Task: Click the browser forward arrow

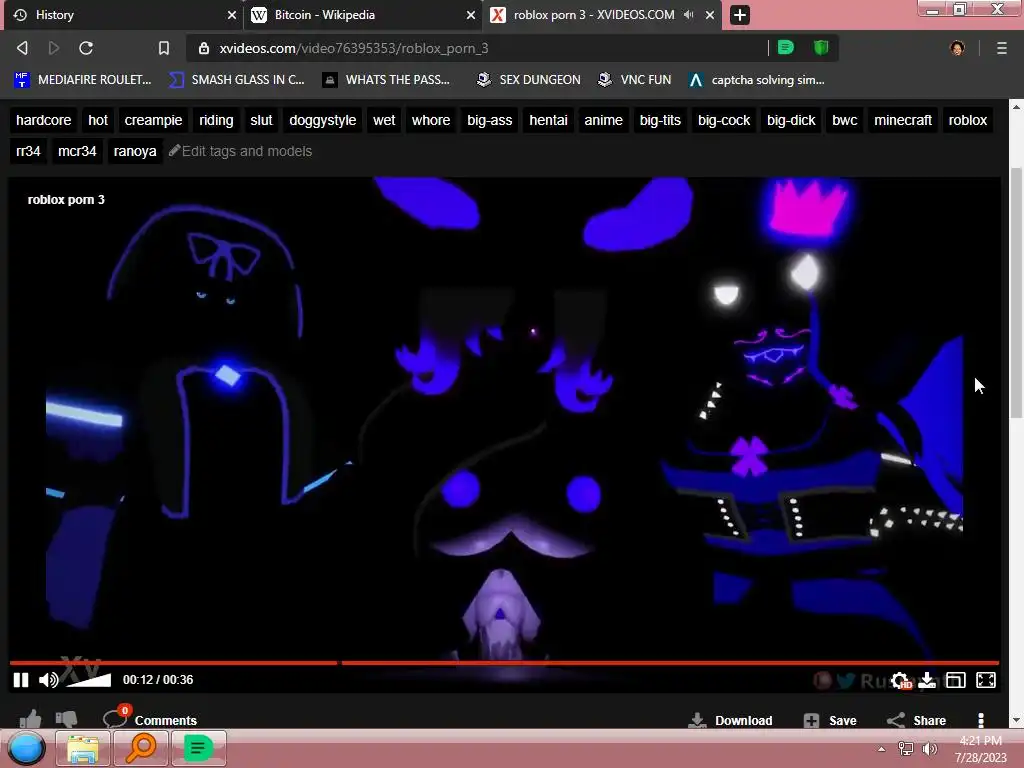Action: [54, 48]
